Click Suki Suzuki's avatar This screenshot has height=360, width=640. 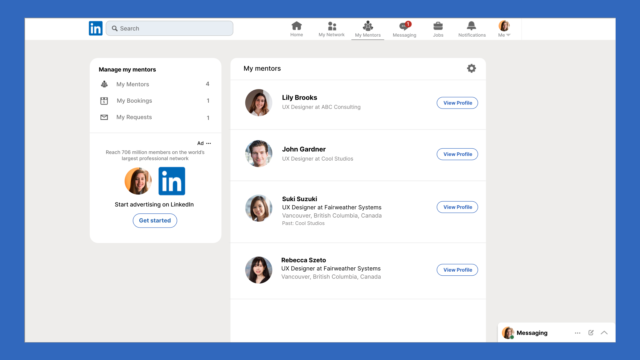tap(258, 208)
